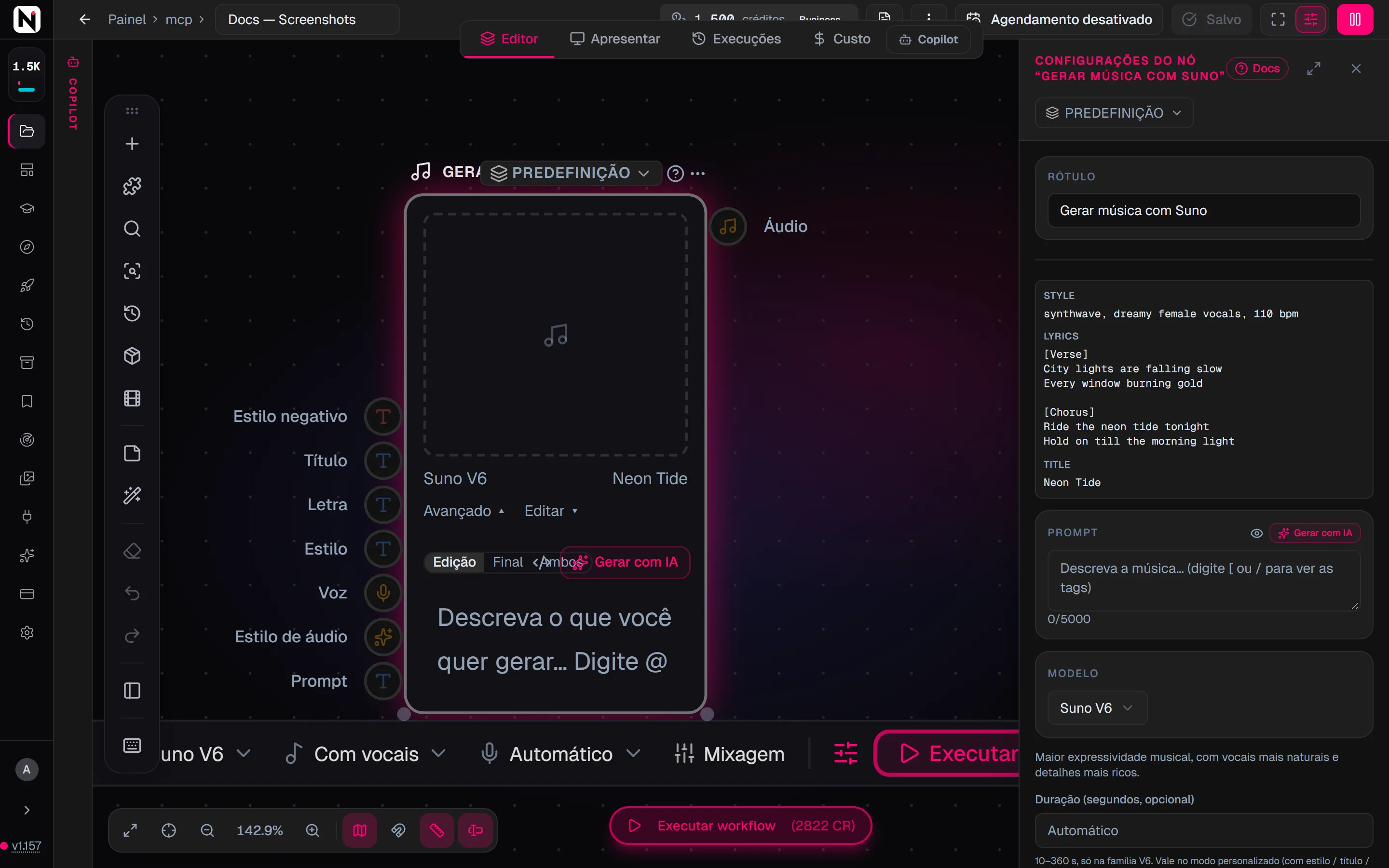Switch to the Apresentar tab
The width and height of the screenshot is (1389, 868).
[x=615, y=39]
